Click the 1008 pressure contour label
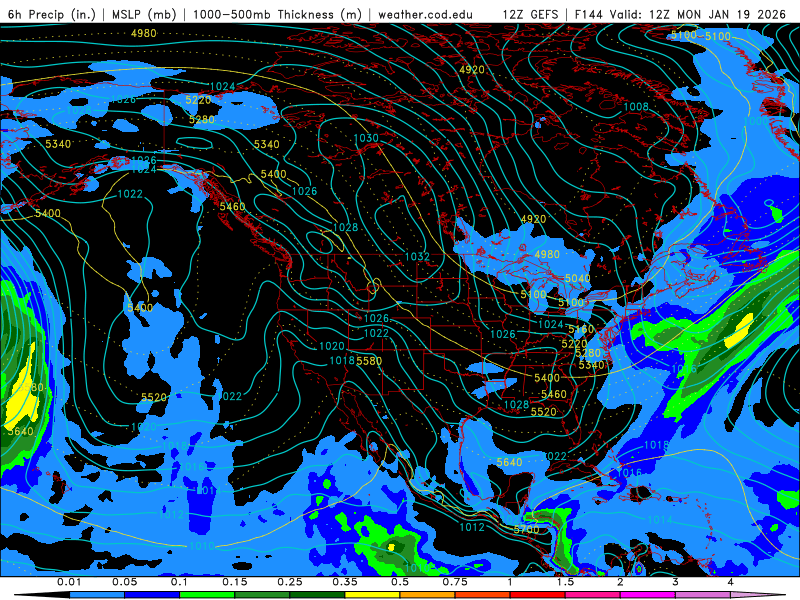Screen dimensions: 800x600 [x=636, y=107]
